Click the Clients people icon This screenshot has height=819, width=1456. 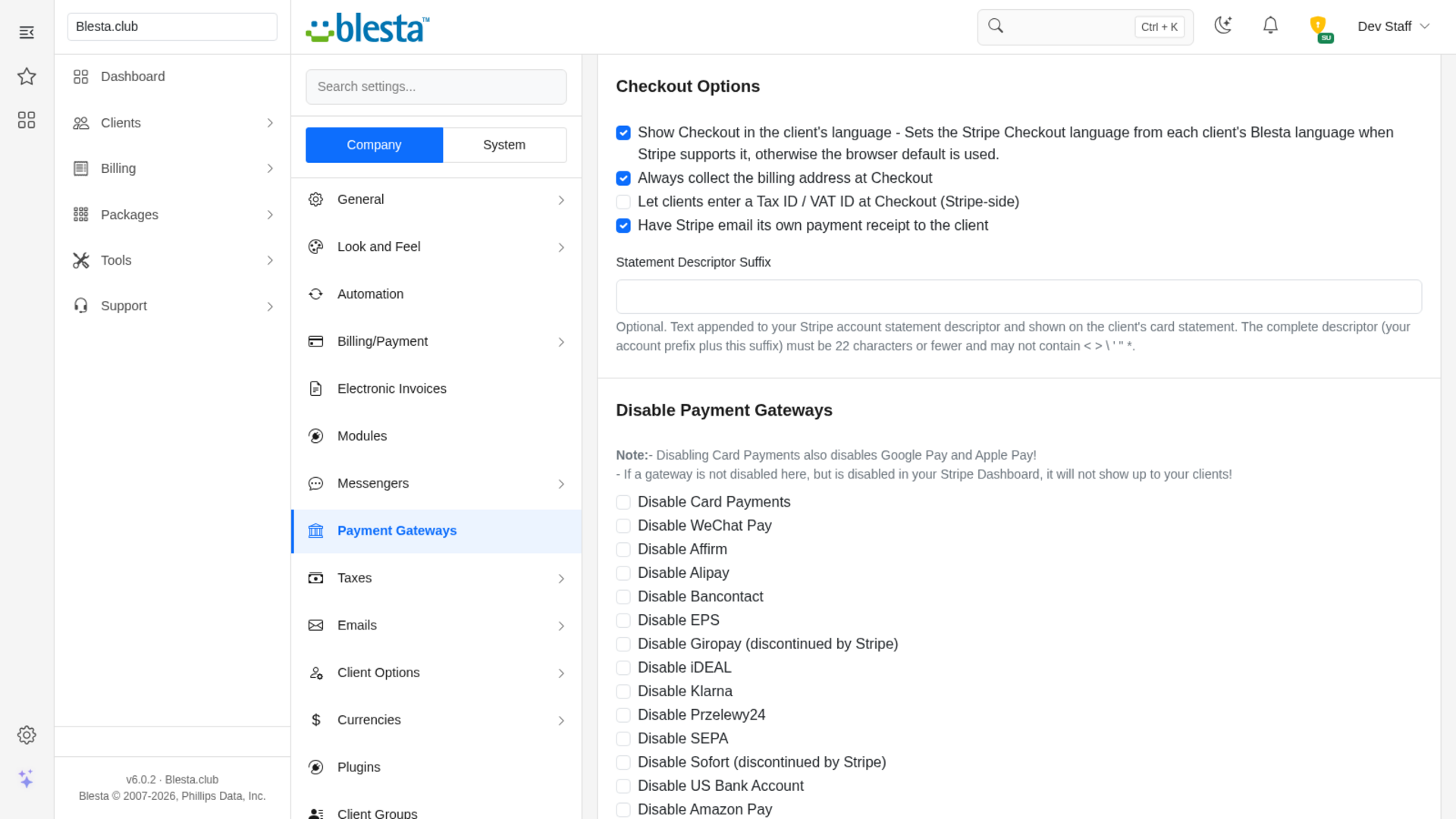pyautogui.click(x=80, y=123)
